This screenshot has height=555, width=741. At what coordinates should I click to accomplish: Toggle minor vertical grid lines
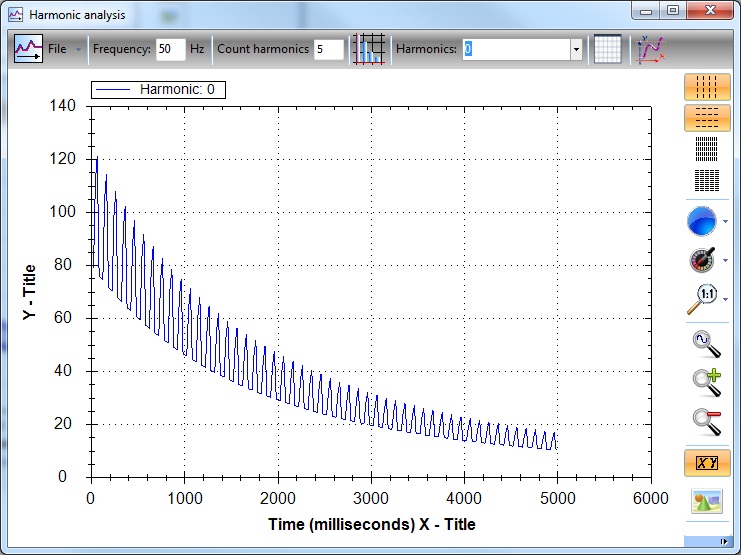707,149
